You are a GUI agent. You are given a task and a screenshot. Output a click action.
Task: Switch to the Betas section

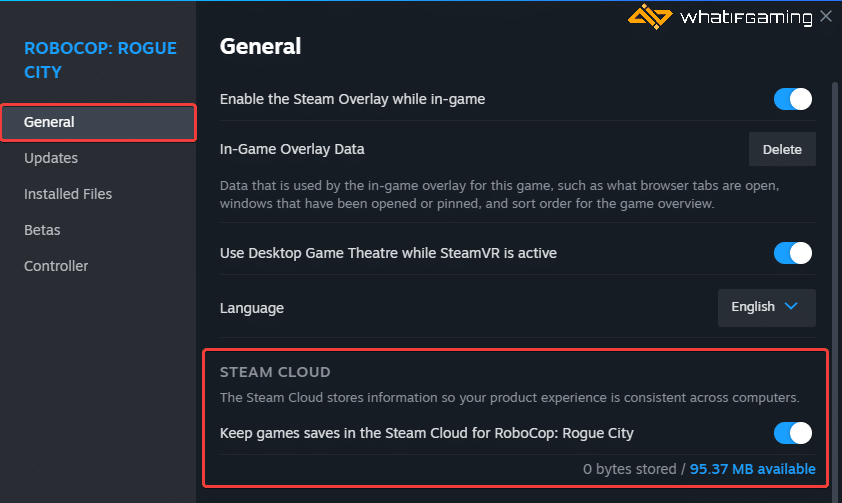pyautogui.click(x=42, y=230)
